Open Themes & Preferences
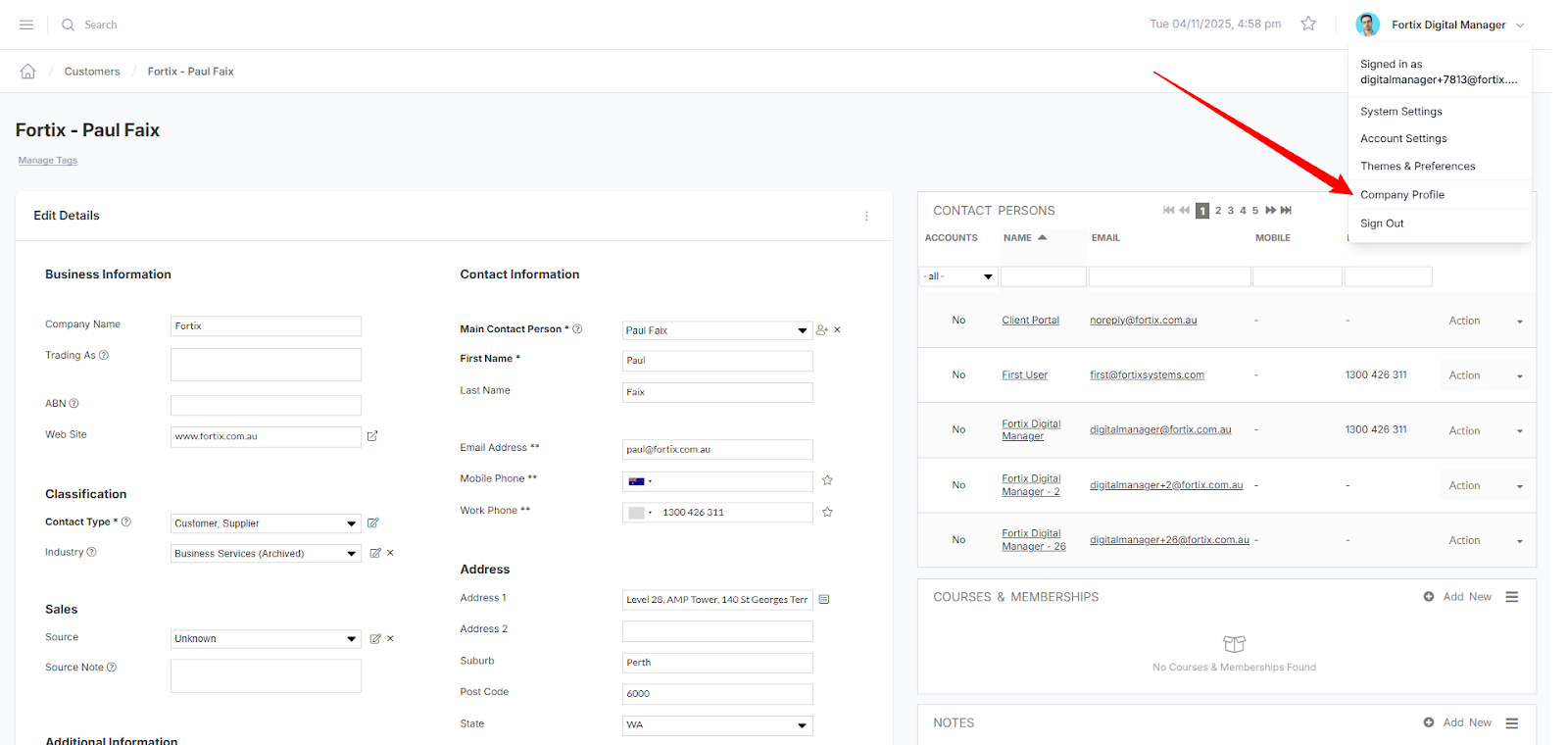Viewport: 1568px width, 745px height. click(1417, 167)
